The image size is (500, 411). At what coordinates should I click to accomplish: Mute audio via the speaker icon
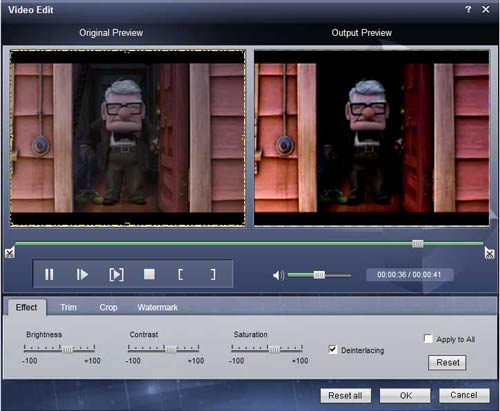click(278, 275)
